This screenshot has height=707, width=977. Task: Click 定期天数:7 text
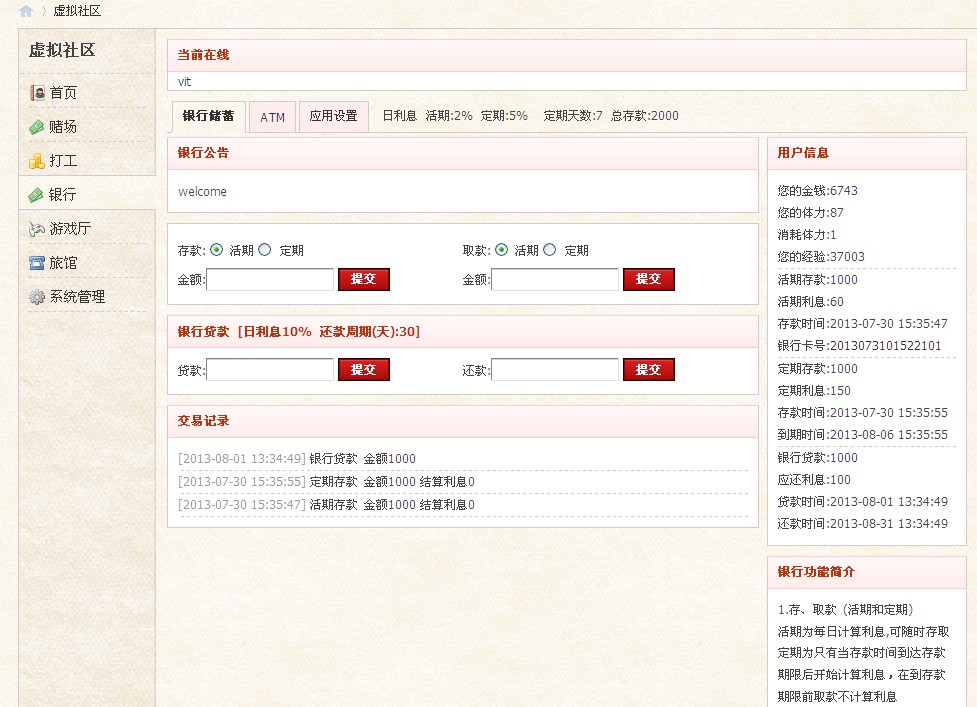[573, 116]
